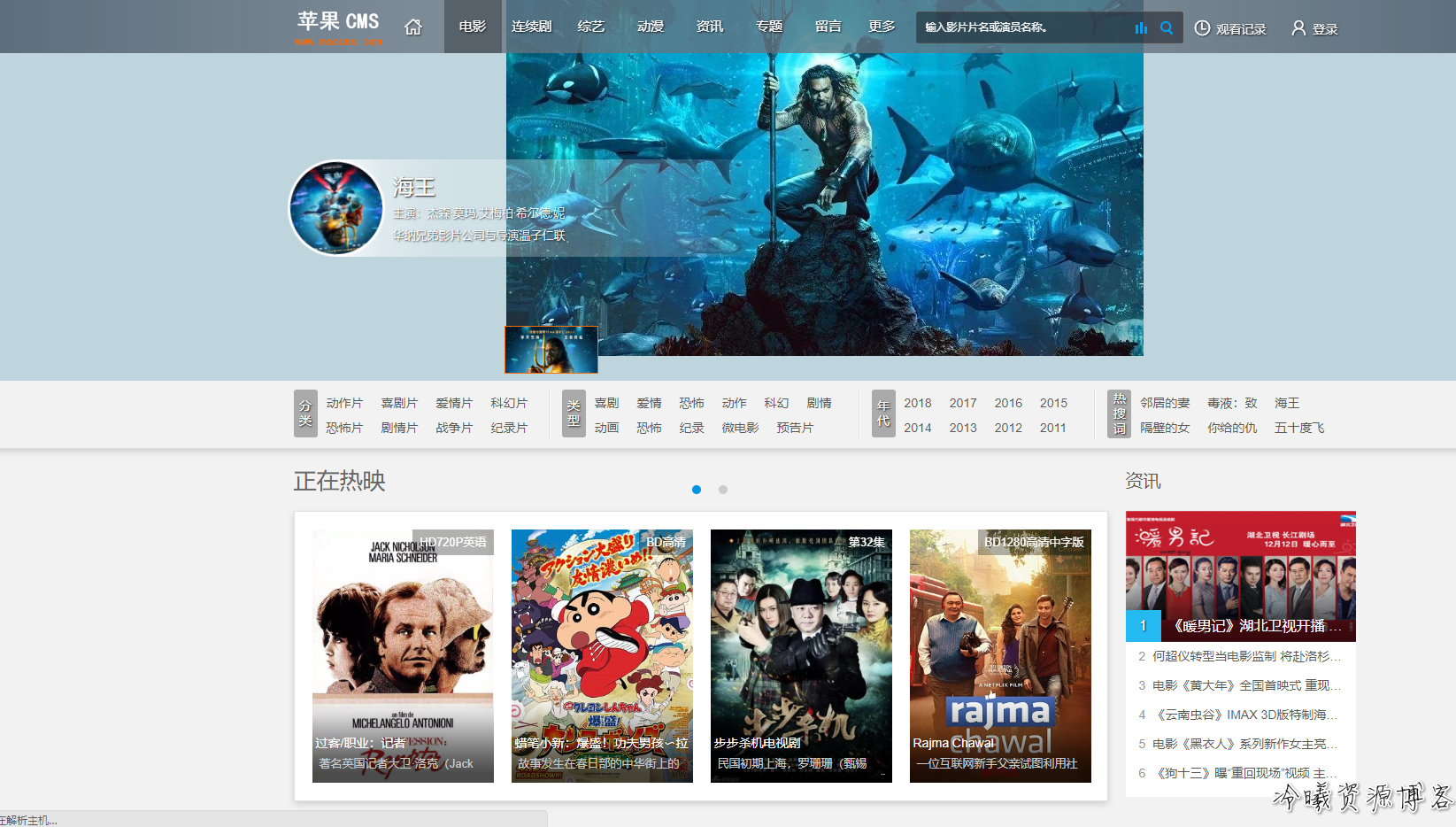The height and width of the screenshot is (827, 1456).
Task: Open the 暖男记 news banner image
Action: [x=1241, y=576]
